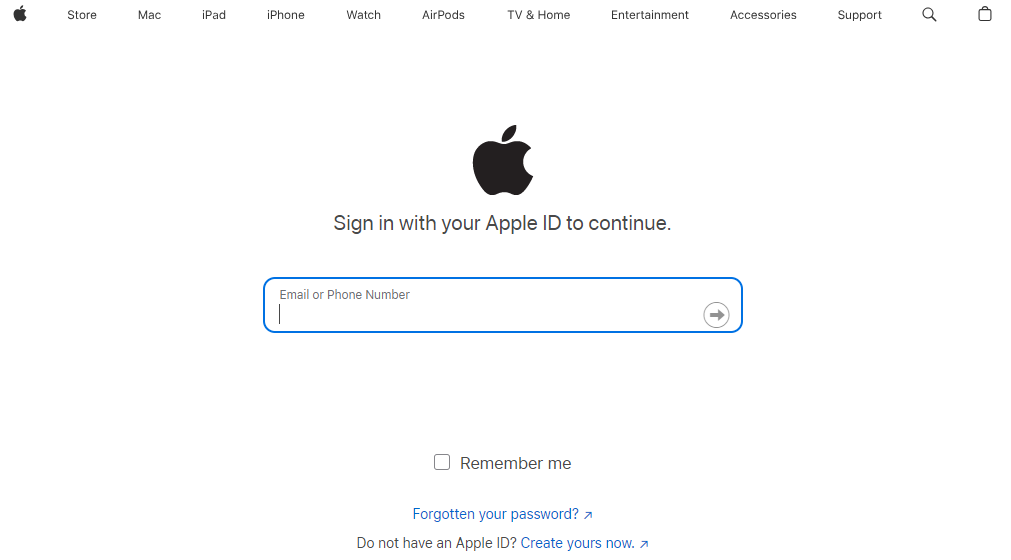Click the arrow button to continue sign-in

(x=716, y=315)
